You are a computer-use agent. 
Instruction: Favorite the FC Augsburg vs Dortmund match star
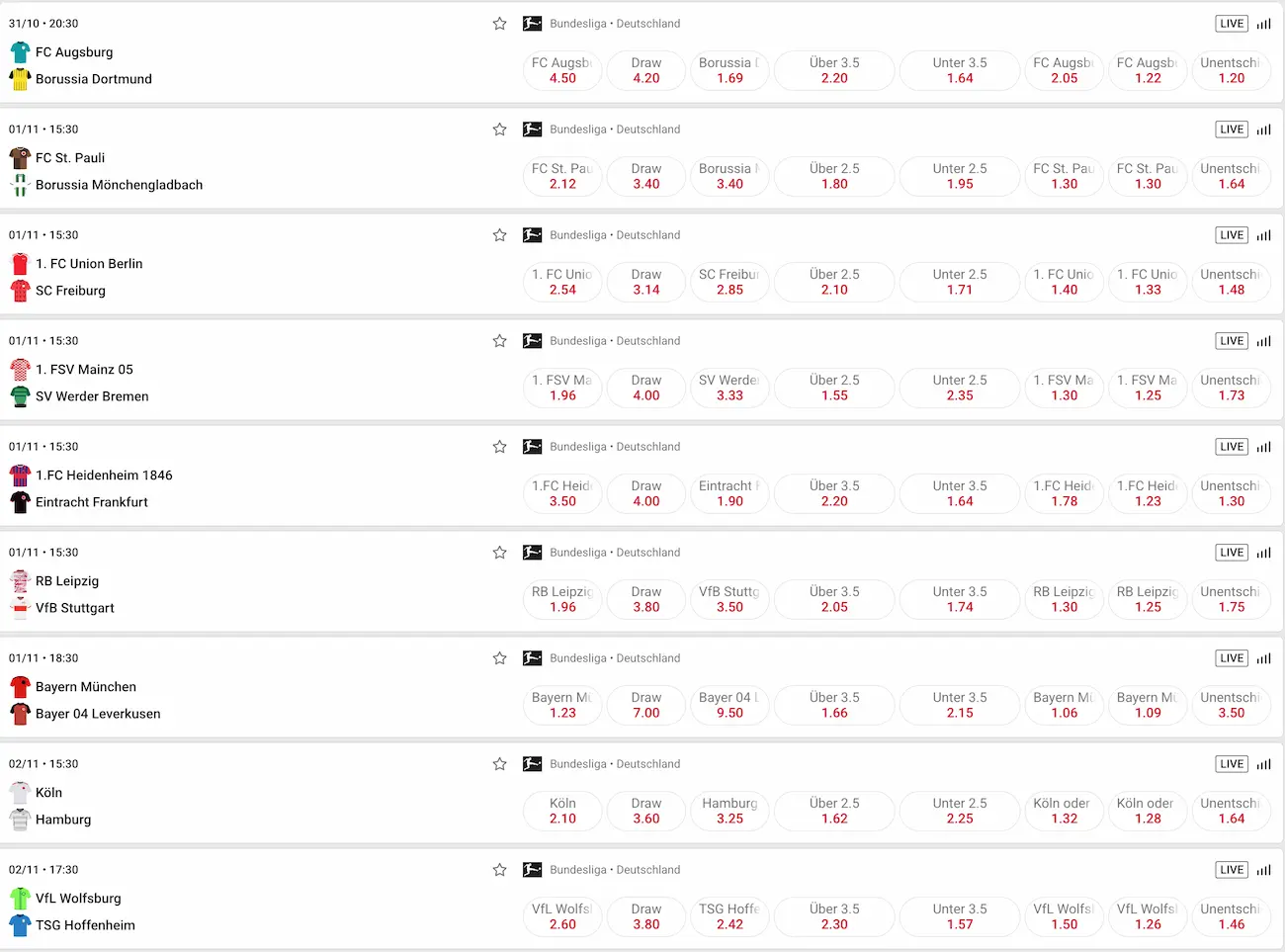point(499,24)
